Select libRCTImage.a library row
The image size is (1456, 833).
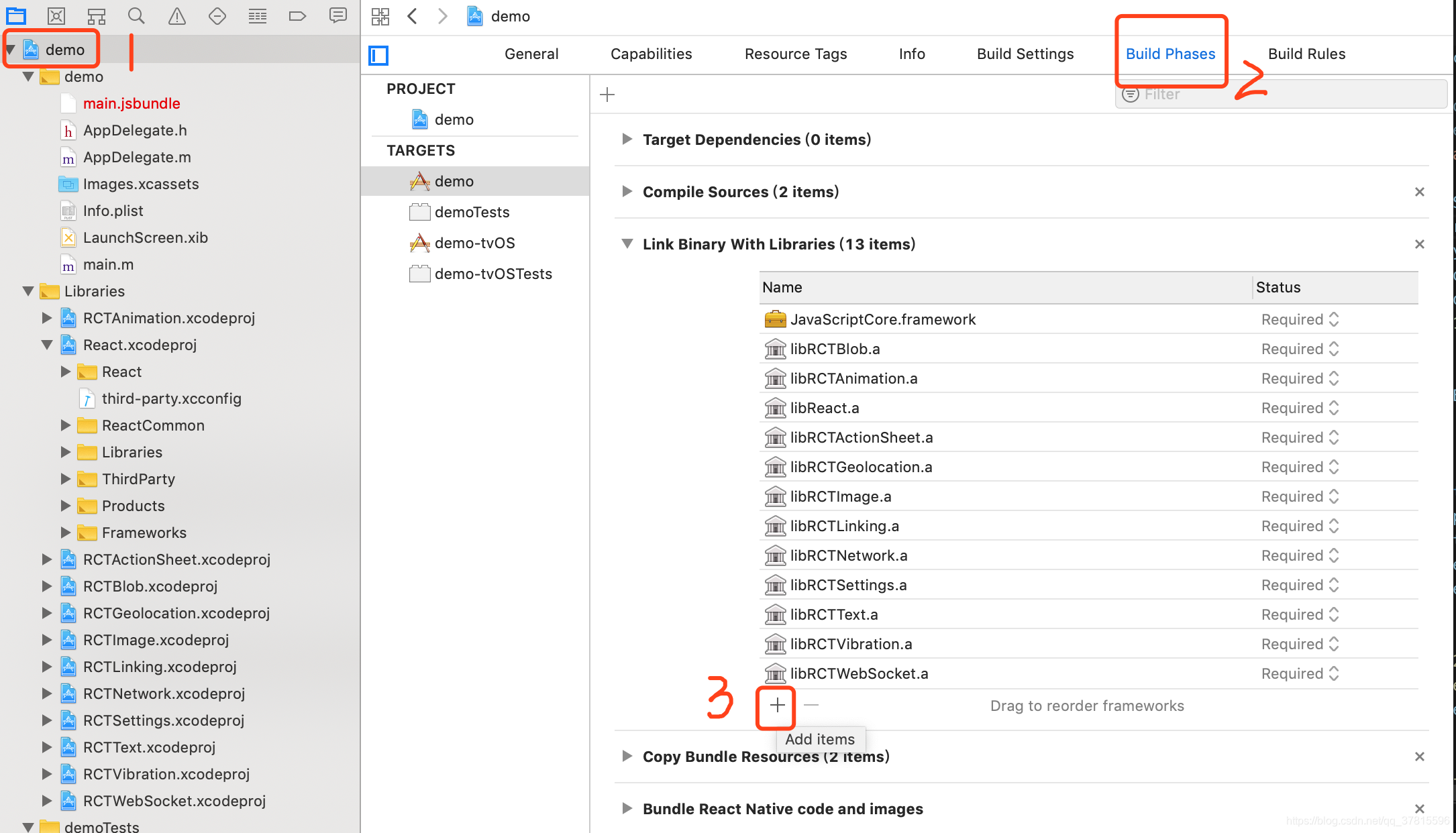(1088, 496)
